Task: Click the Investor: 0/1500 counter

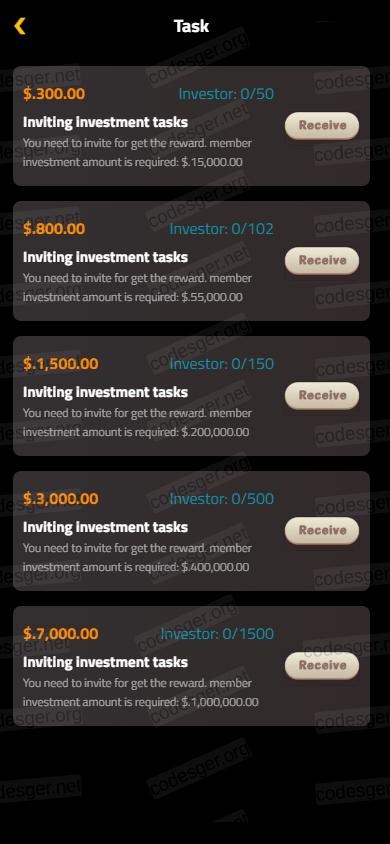Action: tap(217, 635)
